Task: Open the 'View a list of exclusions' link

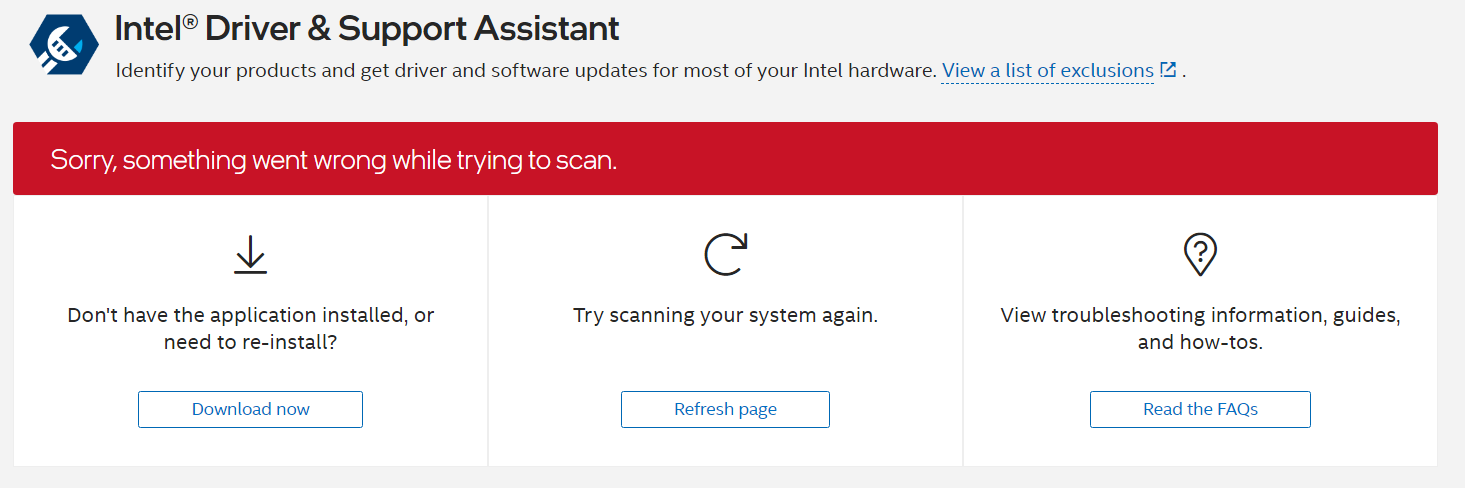Action: pos(1047,71)
